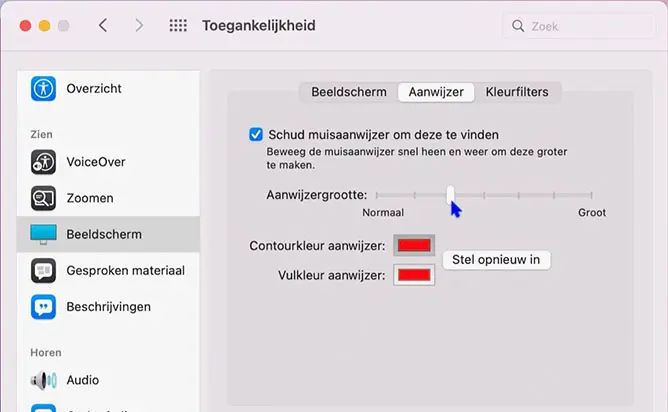Open the Kleurfilters tab

click(x=517, y=92)
